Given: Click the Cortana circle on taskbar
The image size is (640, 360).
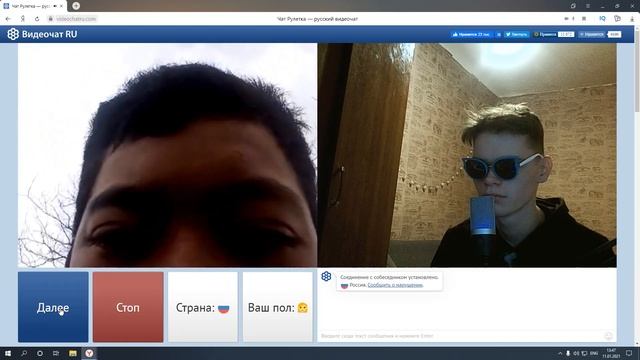Looking at the screenshot, I should pyautogui.click(x=40, y=353).
